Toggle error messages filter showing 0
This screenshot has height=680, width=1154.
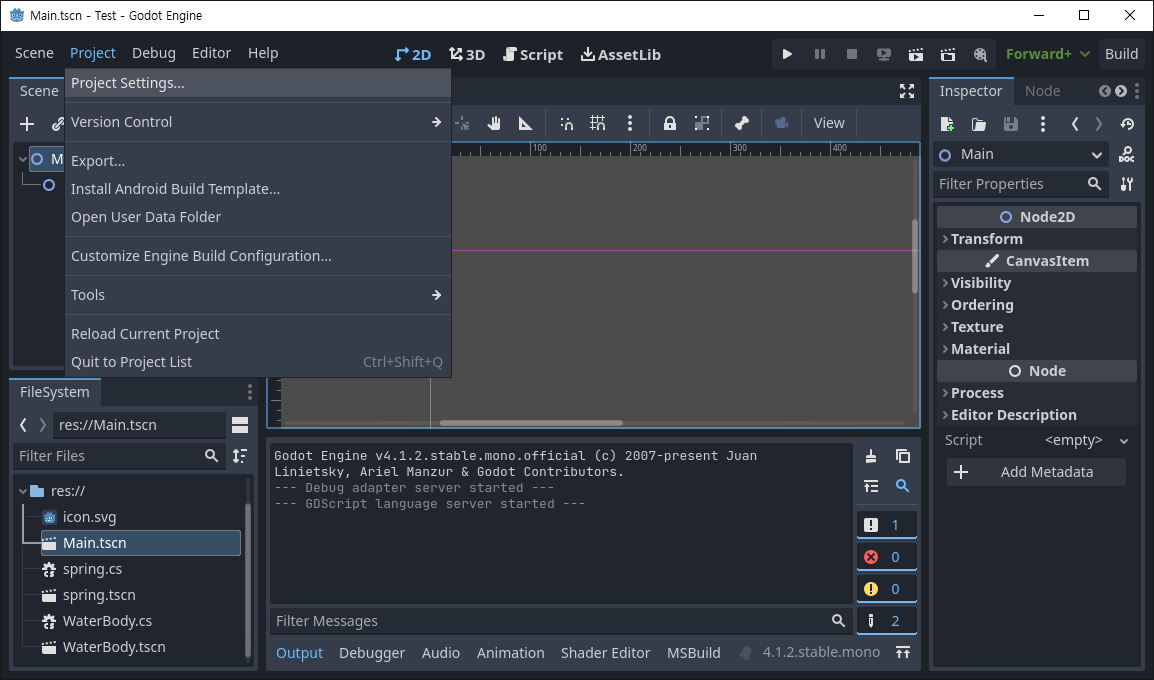coord(887,557)
